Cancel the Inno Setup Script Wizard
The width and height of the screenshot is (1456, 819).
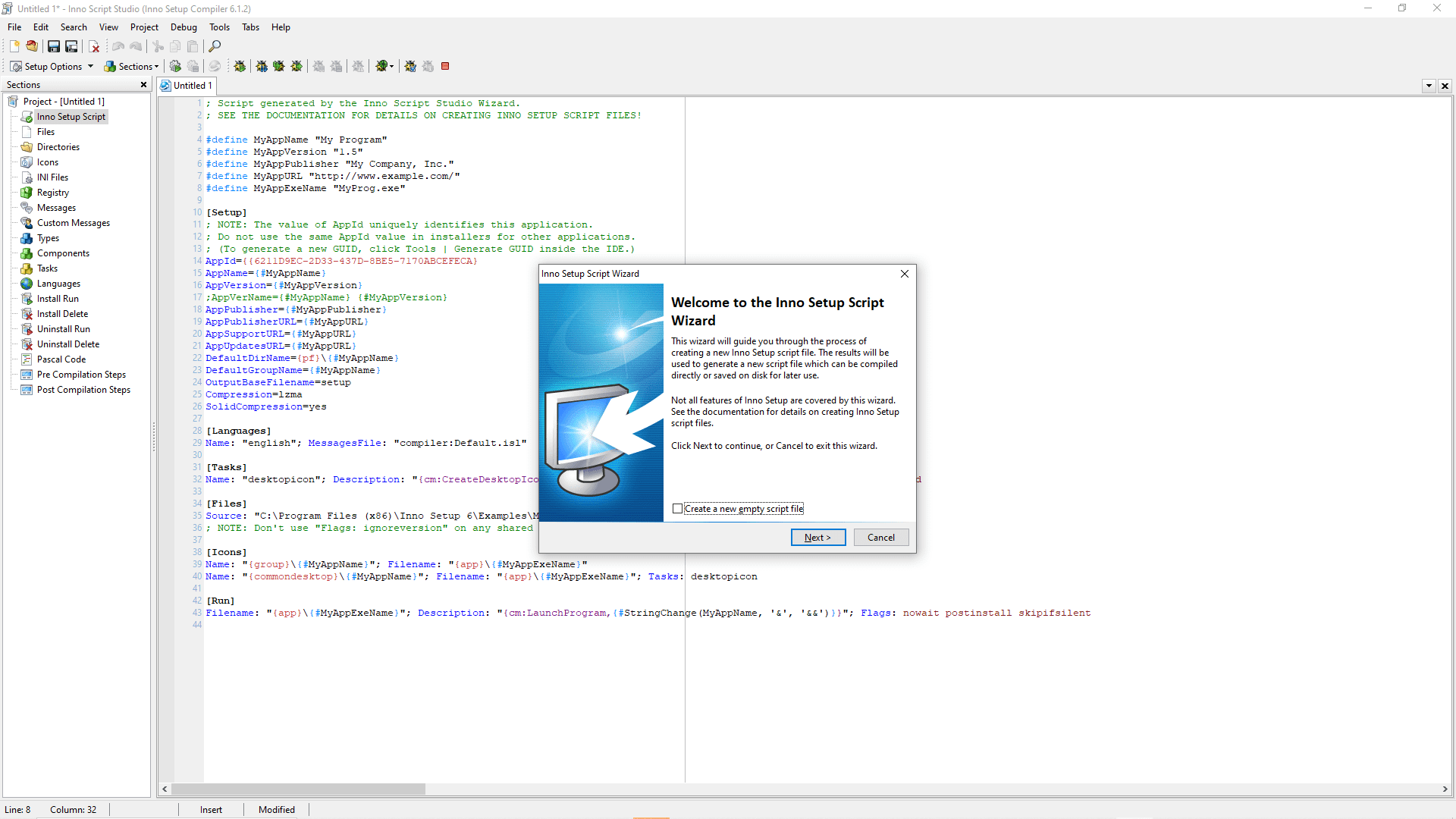pos(880,537)
